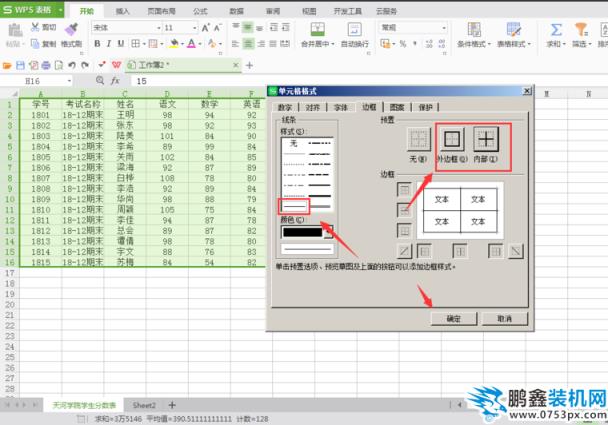Screen dimensions: 608x425
Task: Toggle horizontal center alignment in ribbon
Action: coord(248,44)
